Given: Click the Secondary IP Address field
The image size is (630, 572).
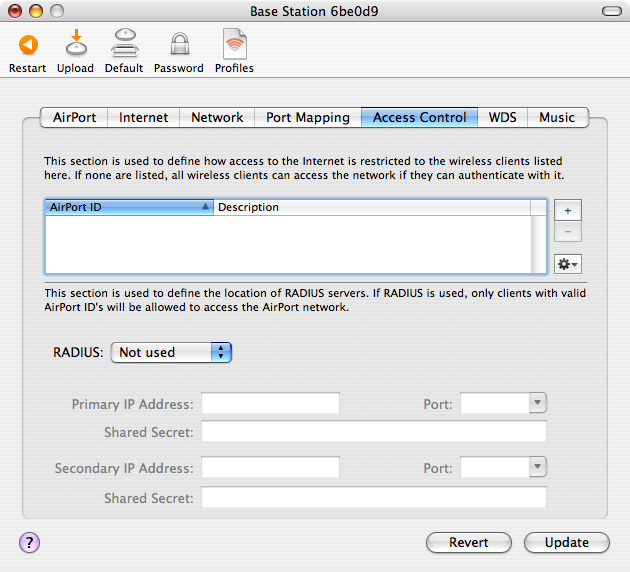Looking at the screenshot, I should click(x=270, y=467).
